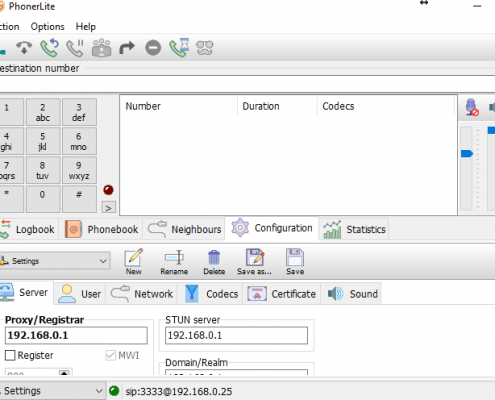Click the conference call icon

[x=101, y=48]
